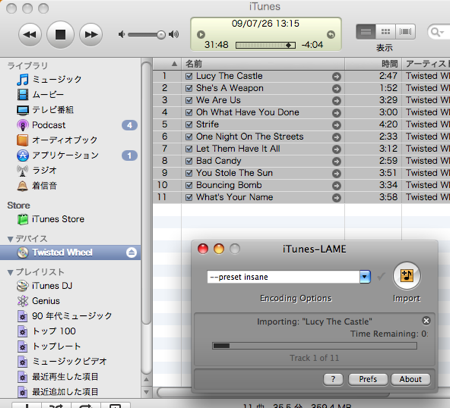450x408 pixels.
Task: Sort by アーティスト column header
Action: coord(427,64)
